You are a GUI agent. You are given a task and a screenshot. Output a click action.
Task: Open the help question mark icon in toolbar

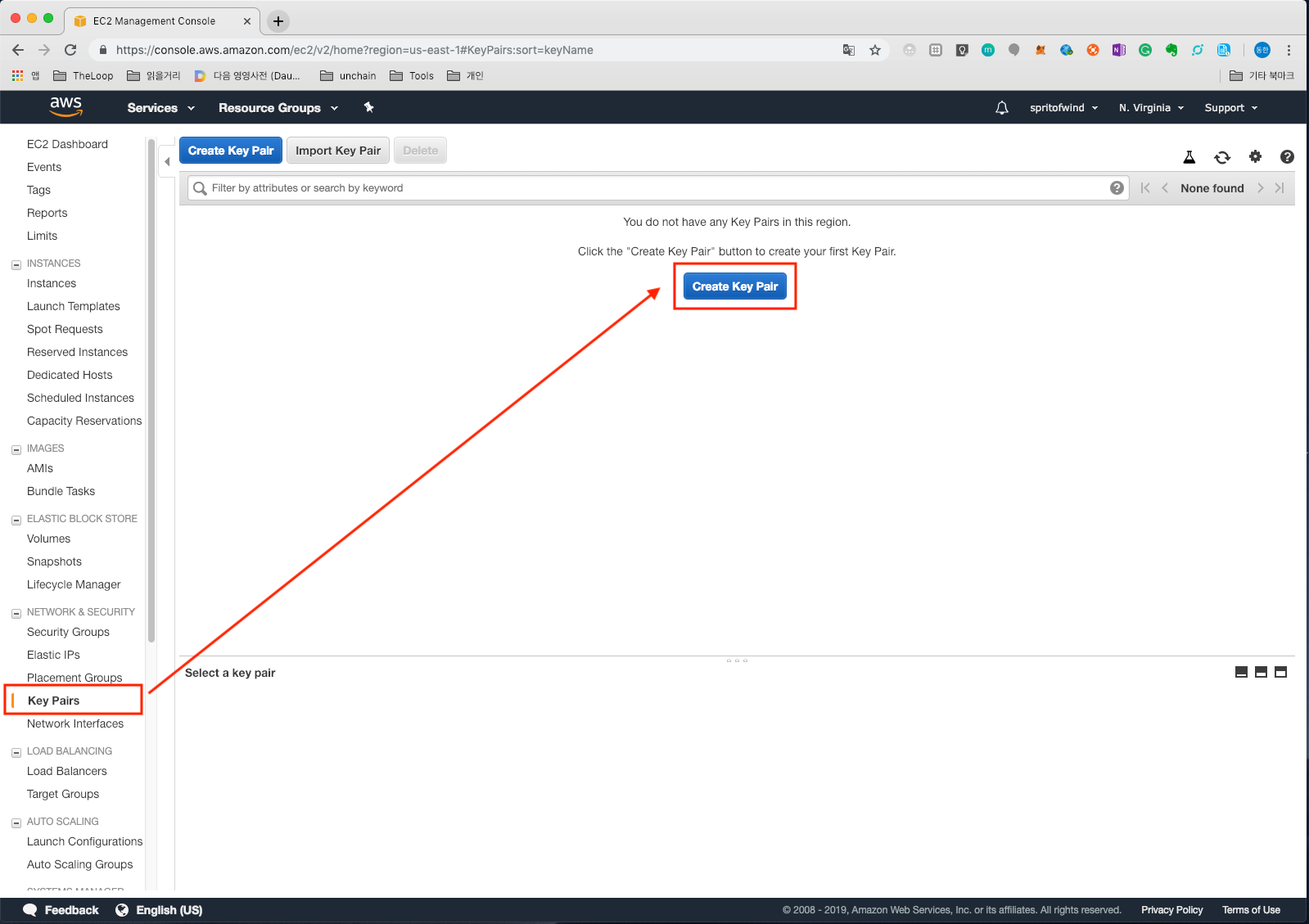pyautogui.click(x=1287, y=156)
